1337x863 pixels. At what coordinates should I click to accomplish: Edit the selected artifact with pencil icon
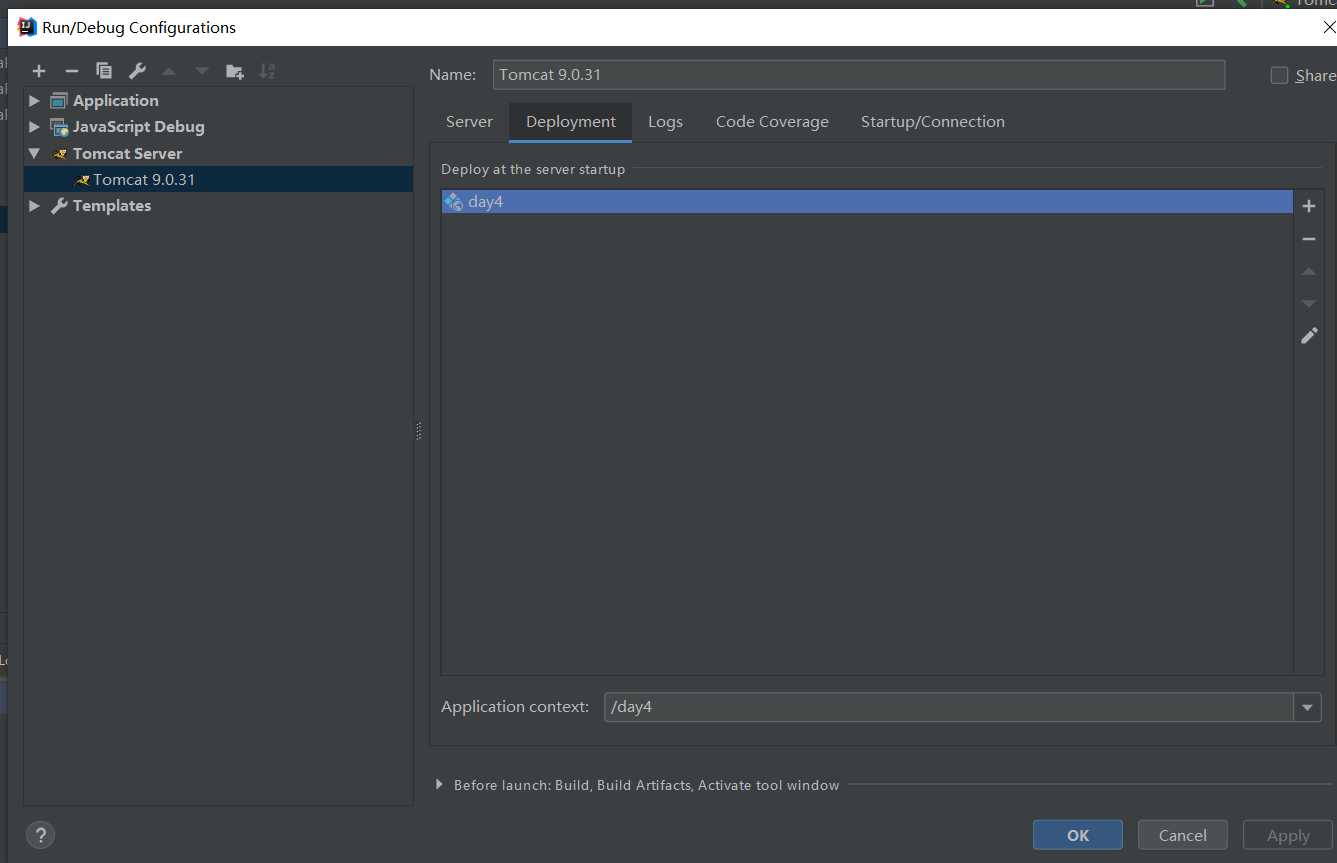pyautogui.click(x=1309, y=336)
